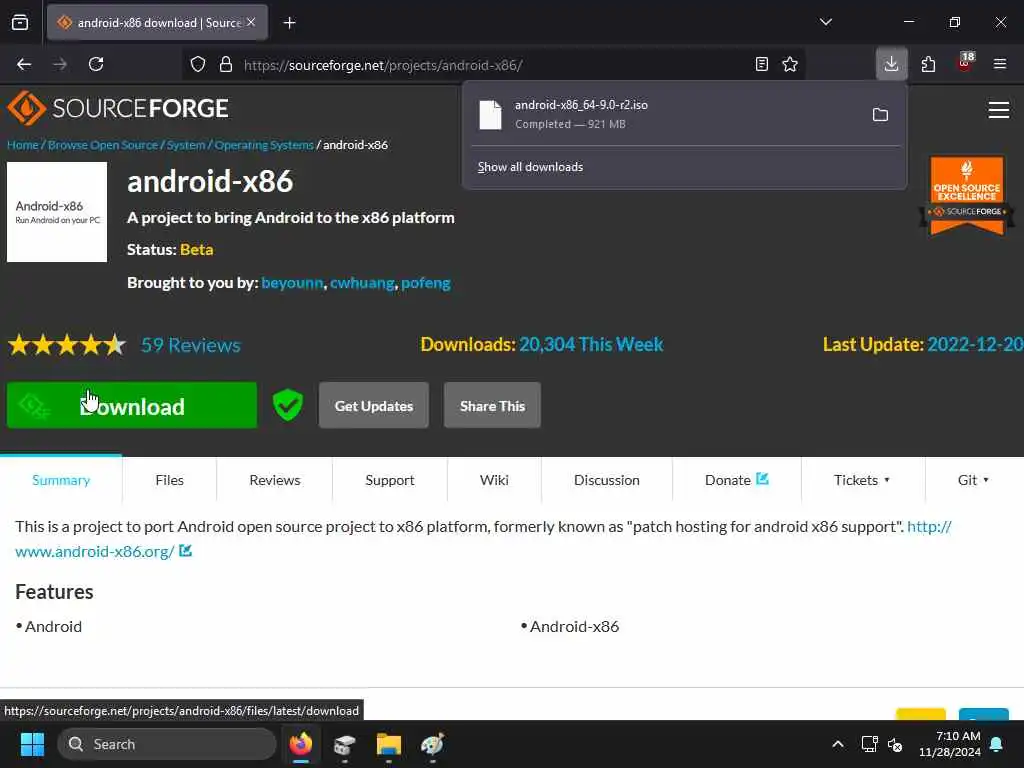Open SourceForge hamburger site menu
The width and height of the screenshot is (1024, 768).
999,110
